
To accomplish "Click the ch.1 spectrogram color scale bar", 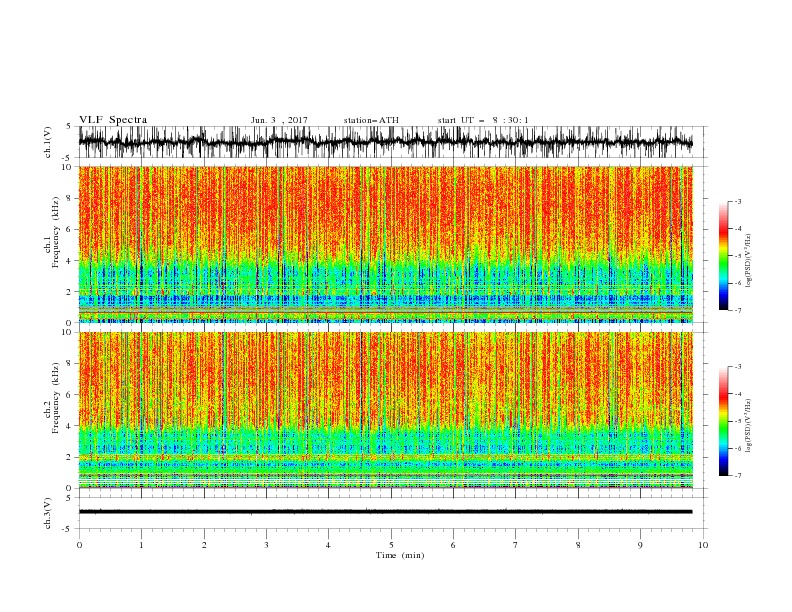I will (x=723, y=256).
